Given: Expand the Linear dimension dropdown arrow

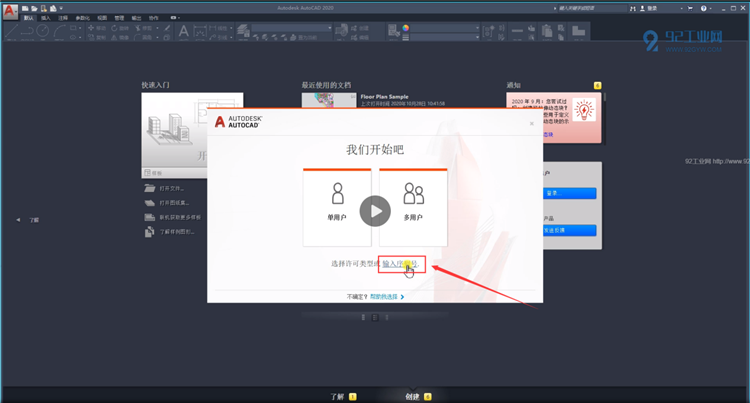Looking at the screenshot, I should pos(231,28).
